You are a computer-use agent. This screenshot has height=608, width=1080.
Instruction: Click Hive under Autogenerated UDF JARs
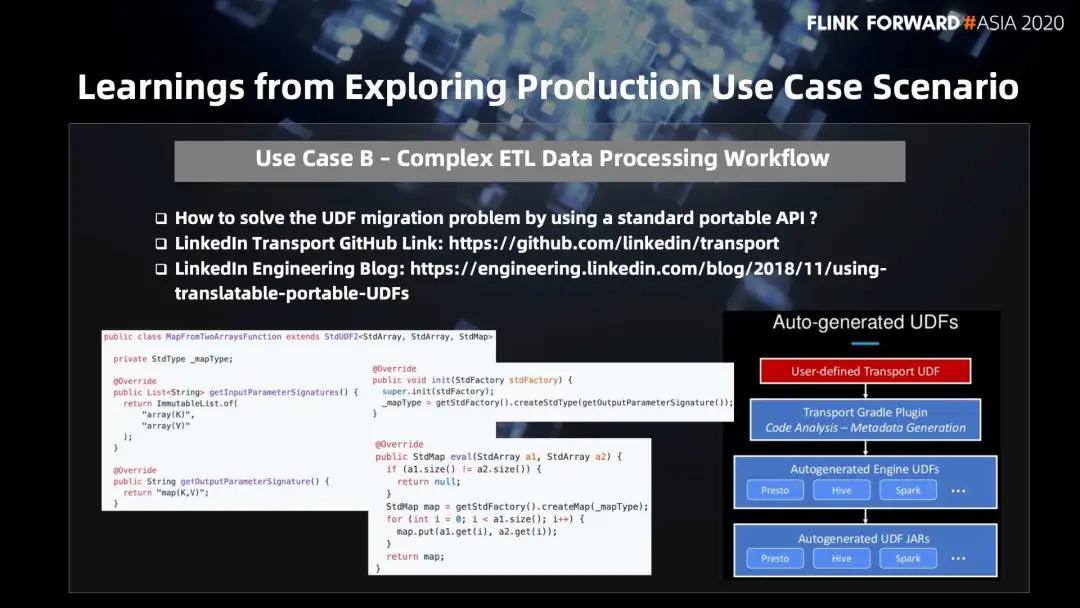click(841, 558)
